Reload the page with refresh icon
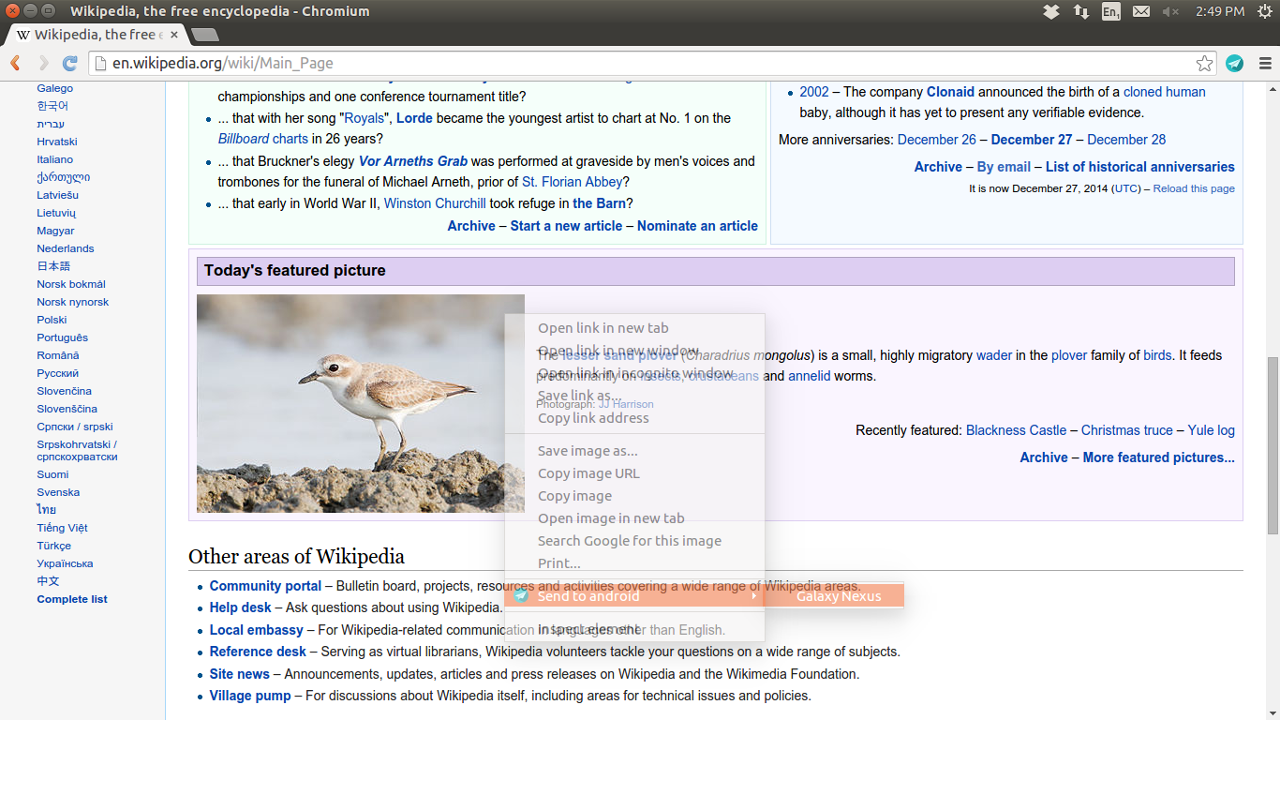This screenshot has width=1280, height=800. pos(70,63)
